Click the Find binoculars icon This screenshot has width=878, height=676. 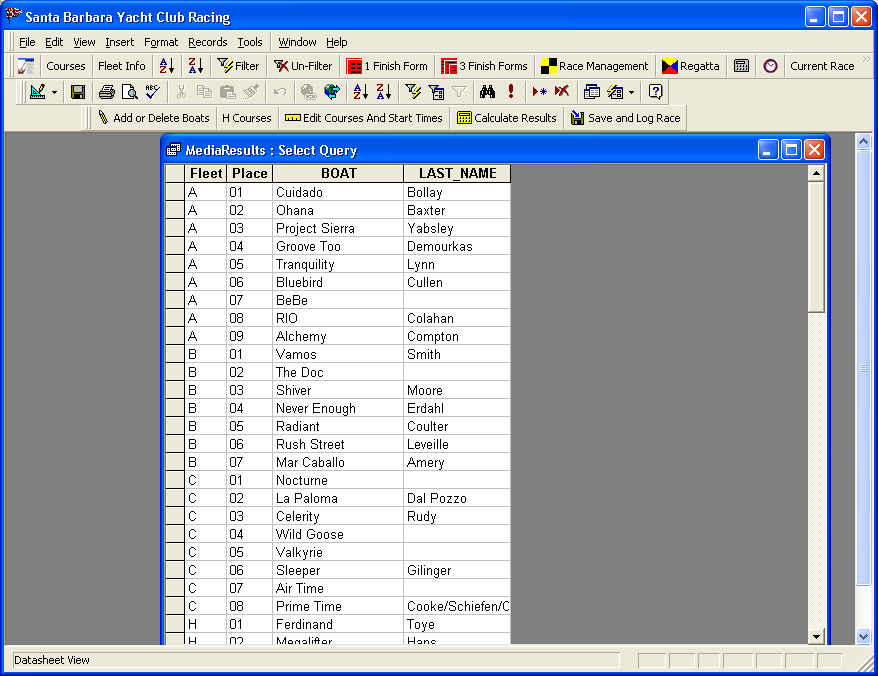[487, 92]
